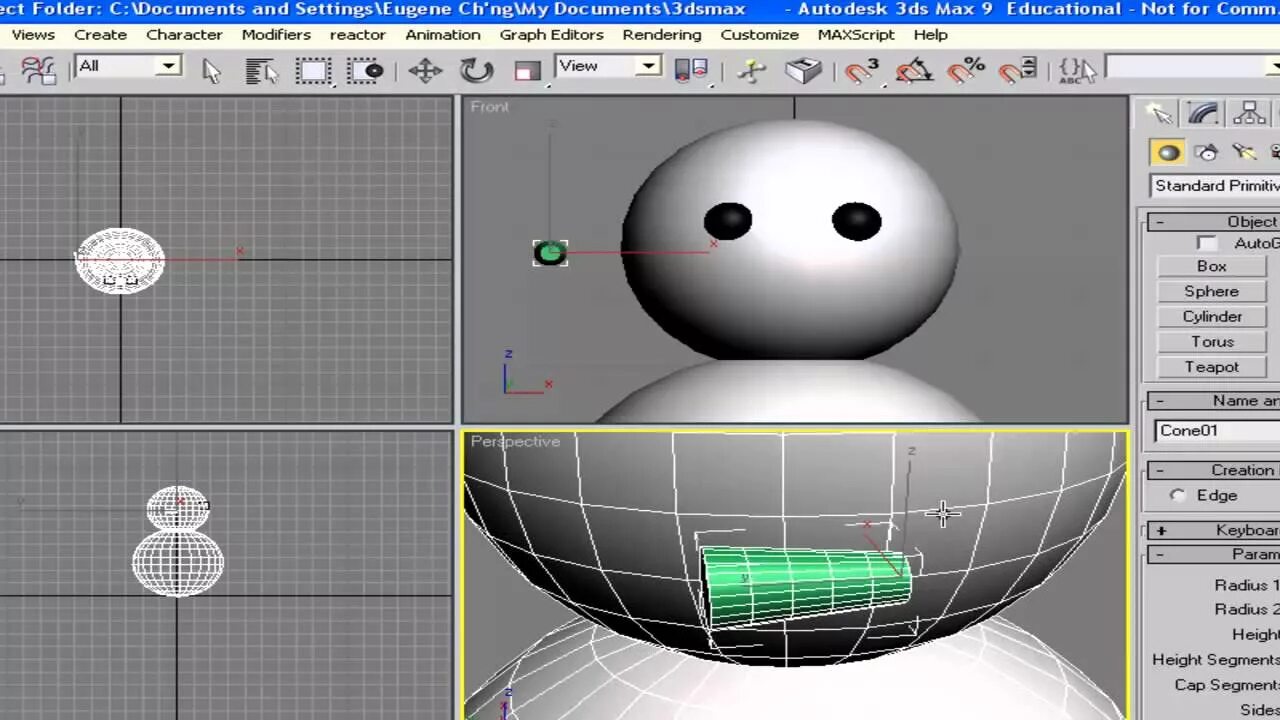
Task: Open the Help menu
Action: point(930,34)
